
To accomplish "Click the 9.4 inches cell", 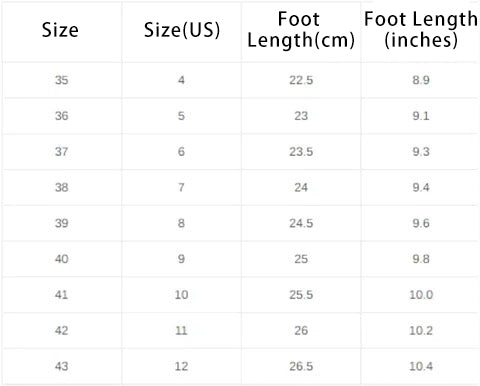I will tap(421, 187).
